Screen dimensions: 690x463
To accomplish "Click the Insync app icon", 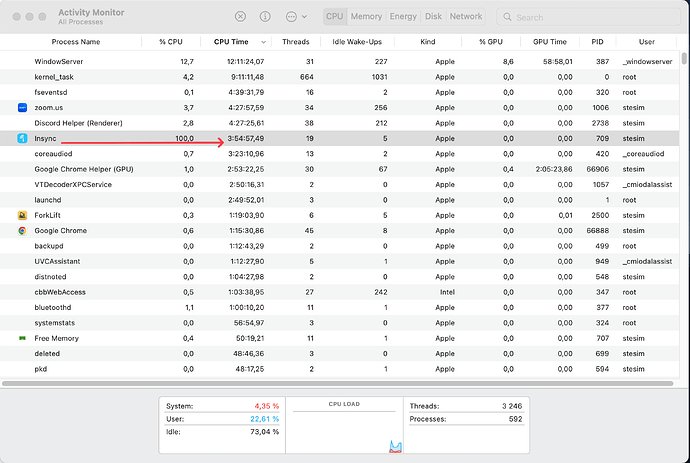I will [22, 138].
